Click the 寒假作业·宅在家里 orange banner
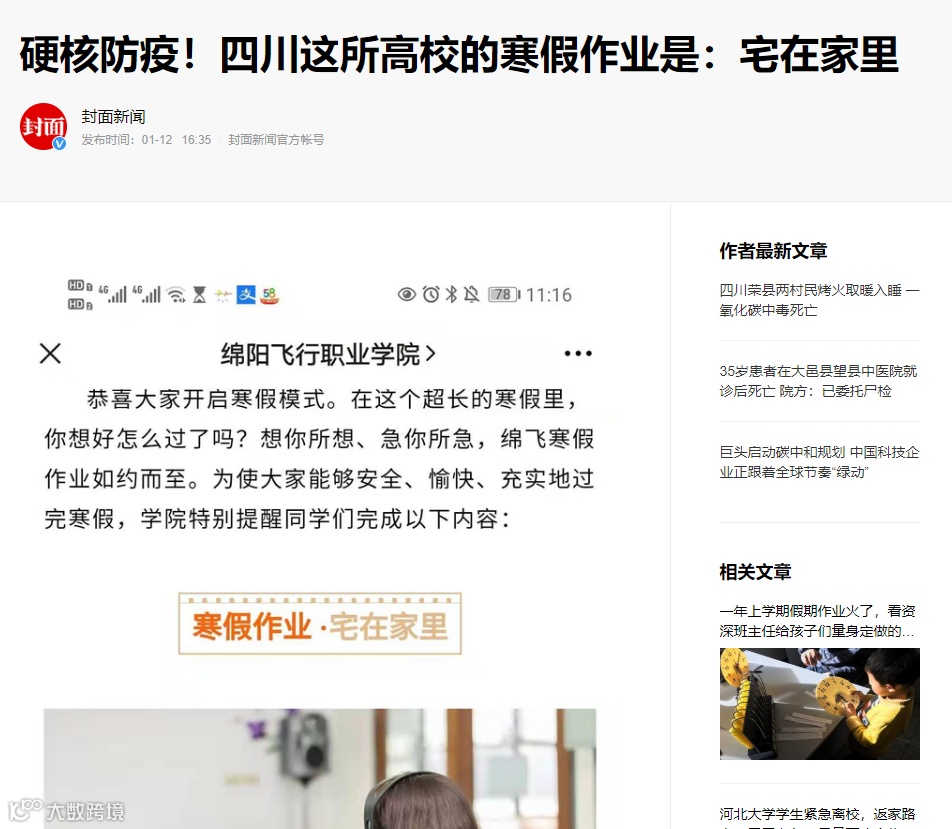Screen dimensions: 952x829 point(320,624)
